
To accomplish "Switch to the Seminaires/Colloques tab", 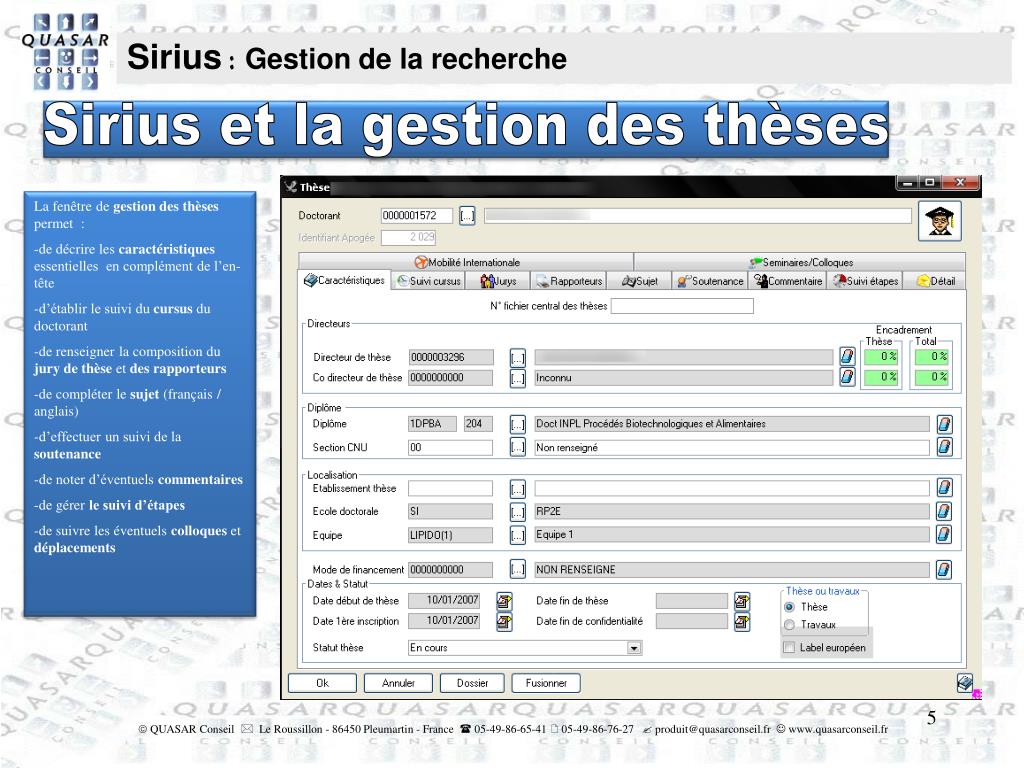I will click(801, 262).
